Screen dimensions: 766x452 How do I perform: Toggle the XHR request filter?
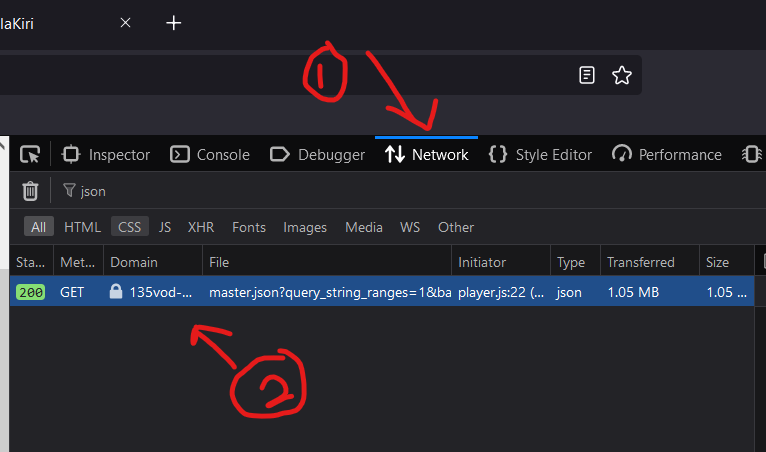[201, 227]
